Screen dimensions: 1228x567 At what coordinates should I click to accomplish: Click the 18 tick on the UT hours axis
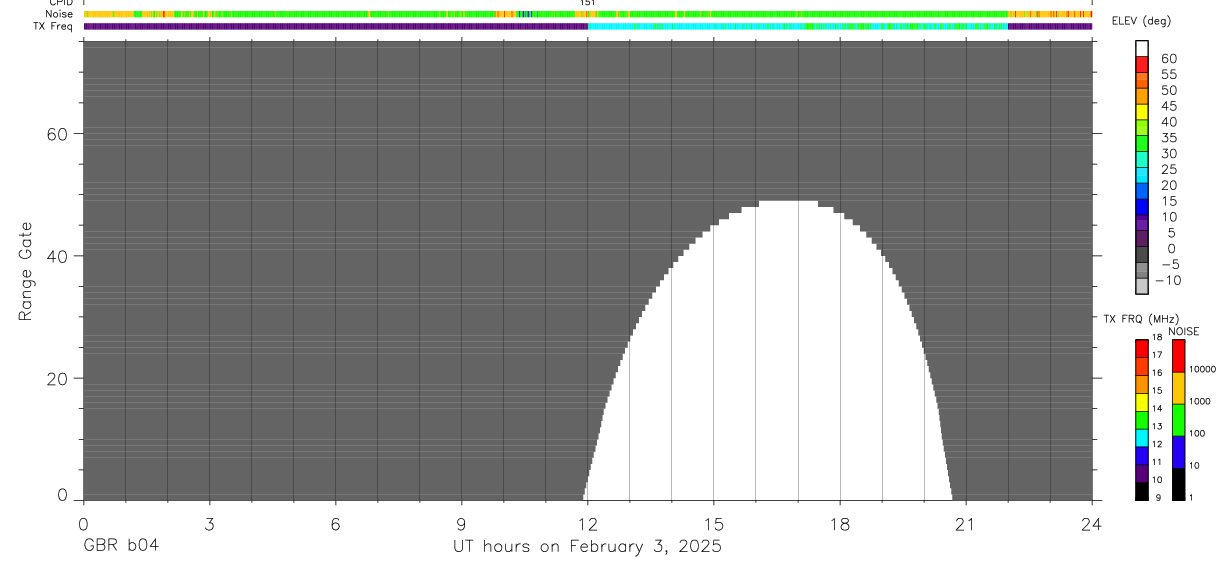click(x=840, y=523)
